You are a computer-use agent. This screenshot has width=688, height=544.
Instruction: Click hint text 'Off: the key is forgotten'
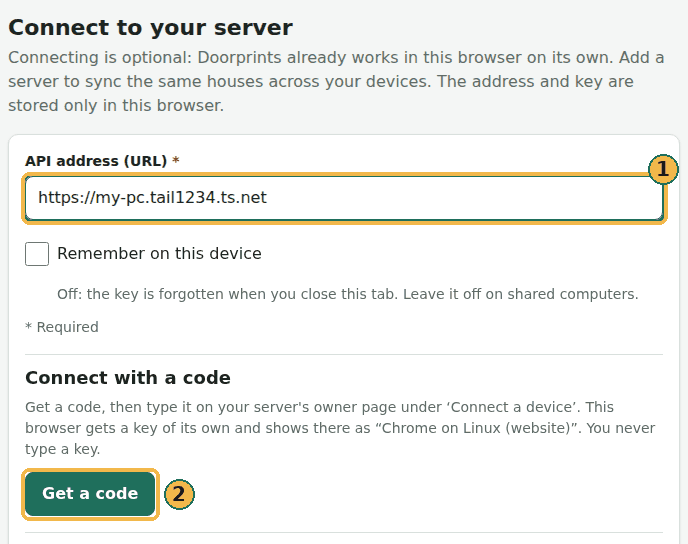tap(348, 294)
